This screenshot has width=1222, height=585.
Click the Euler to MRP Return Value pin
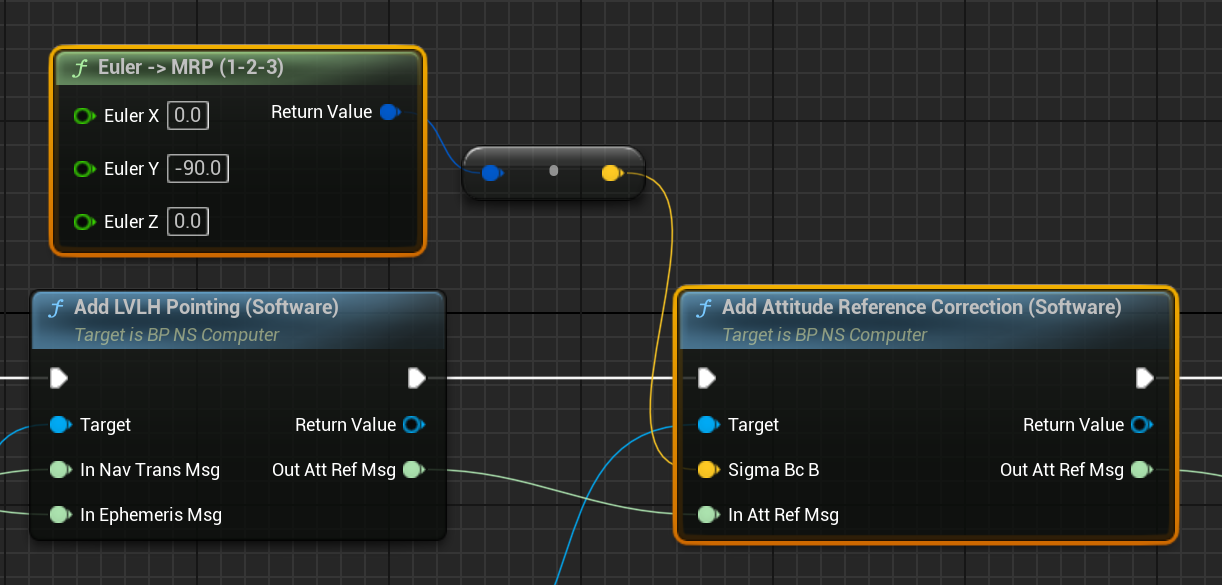pyautogui.click(x=390, y=112)
